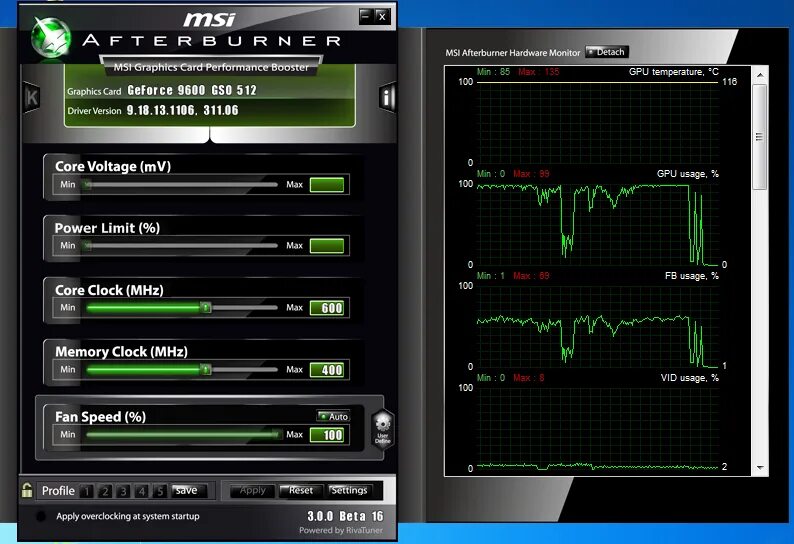Click the Core Voltage value field
Image resolution: width=794 pixels, height=544 pixels.
(327, 184)
